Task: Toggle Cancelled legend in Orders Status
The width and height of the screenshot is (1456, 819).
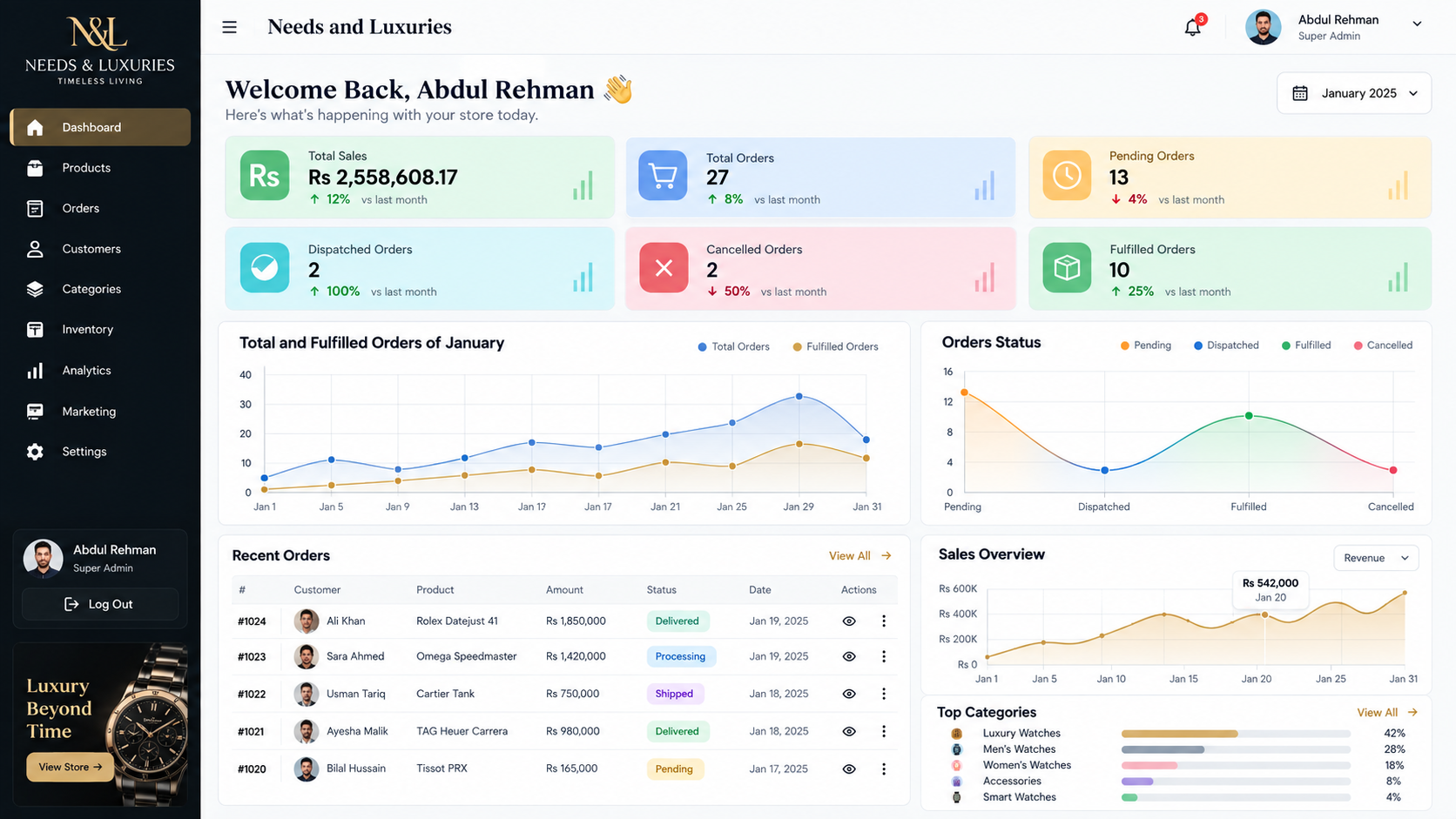Action: coord(1383,346)
